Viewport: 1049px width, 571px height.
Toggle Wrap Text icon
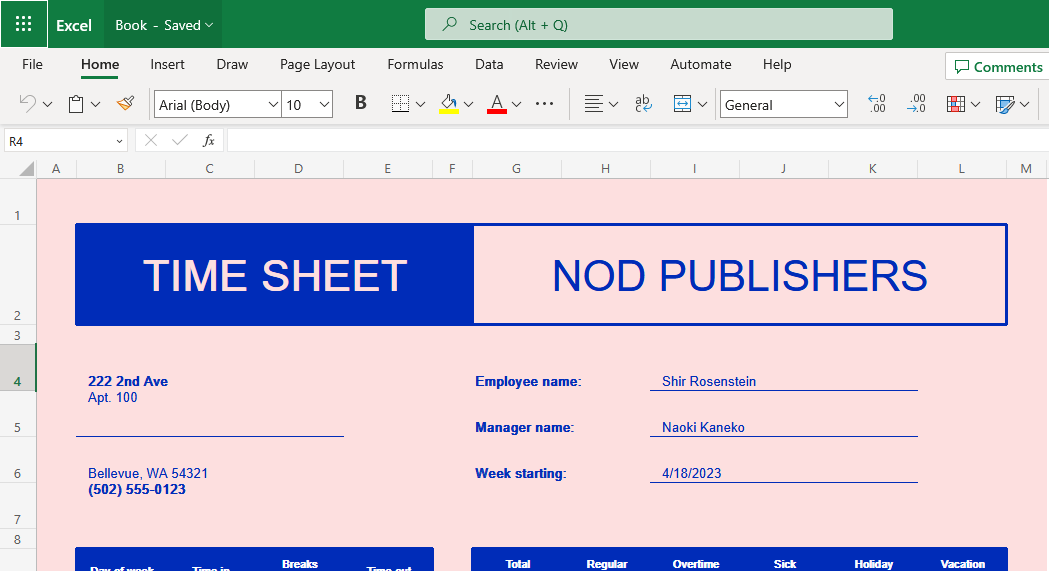[643, 104]
